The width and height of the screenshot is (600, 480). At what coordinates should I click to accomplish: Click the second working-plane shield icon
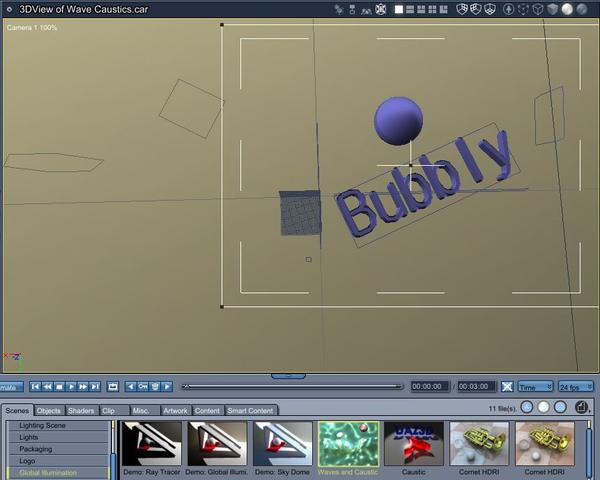476,10
